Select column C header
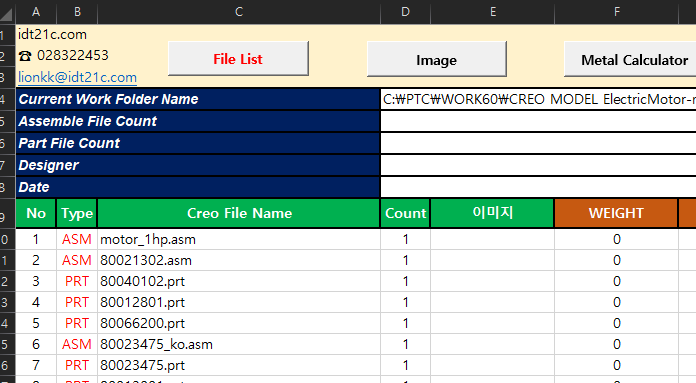 point(239,12)
